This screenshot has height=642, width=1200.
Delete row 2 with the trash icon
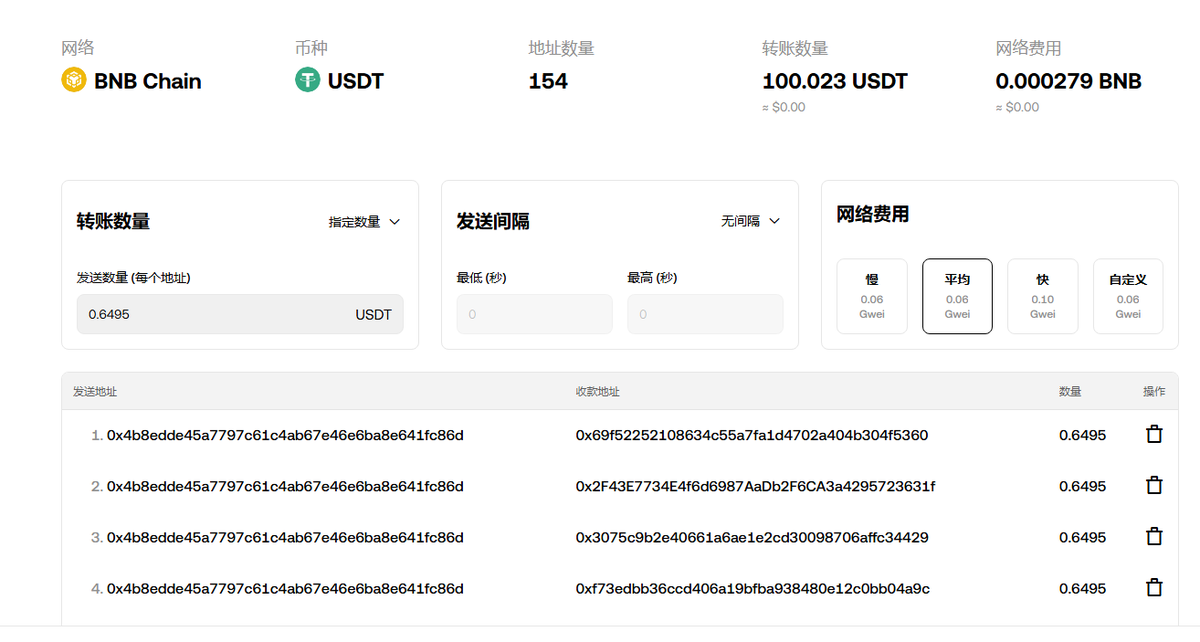click(1154, 486)
